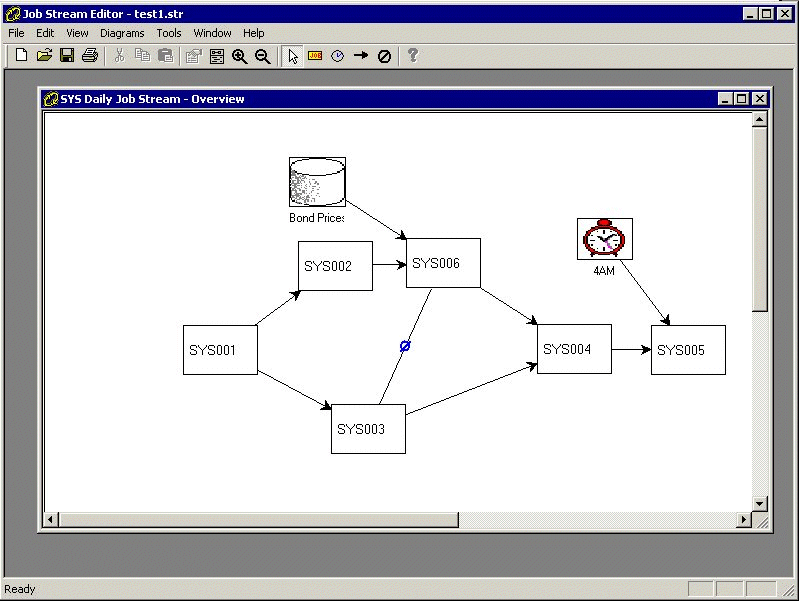The width and height of the screenshot is (799, 601).
Task: Choose the JOB node tool
Action: click(315, 56)
